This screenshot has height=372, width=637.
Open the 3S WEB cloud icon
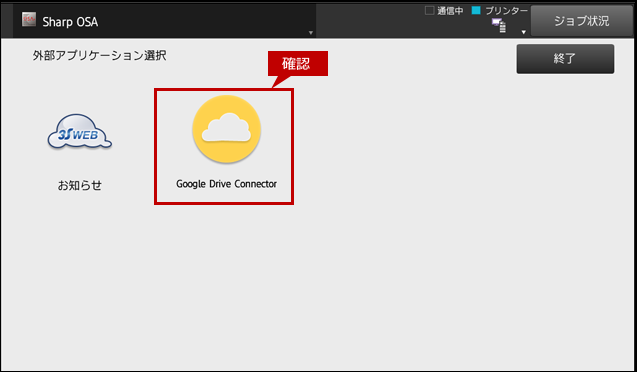tap(80, 132)
